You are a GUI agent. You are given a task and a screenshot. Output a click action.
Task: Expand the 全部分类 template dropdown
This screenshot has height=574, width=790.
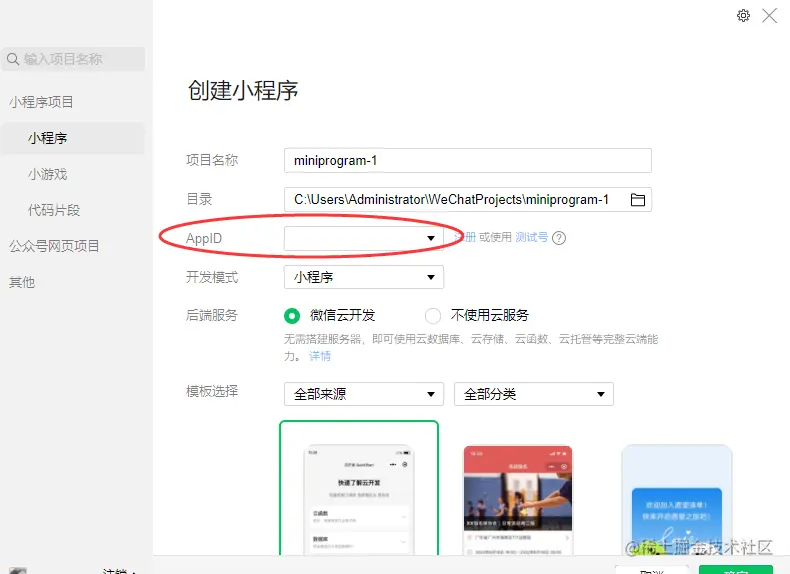point(534,394)
